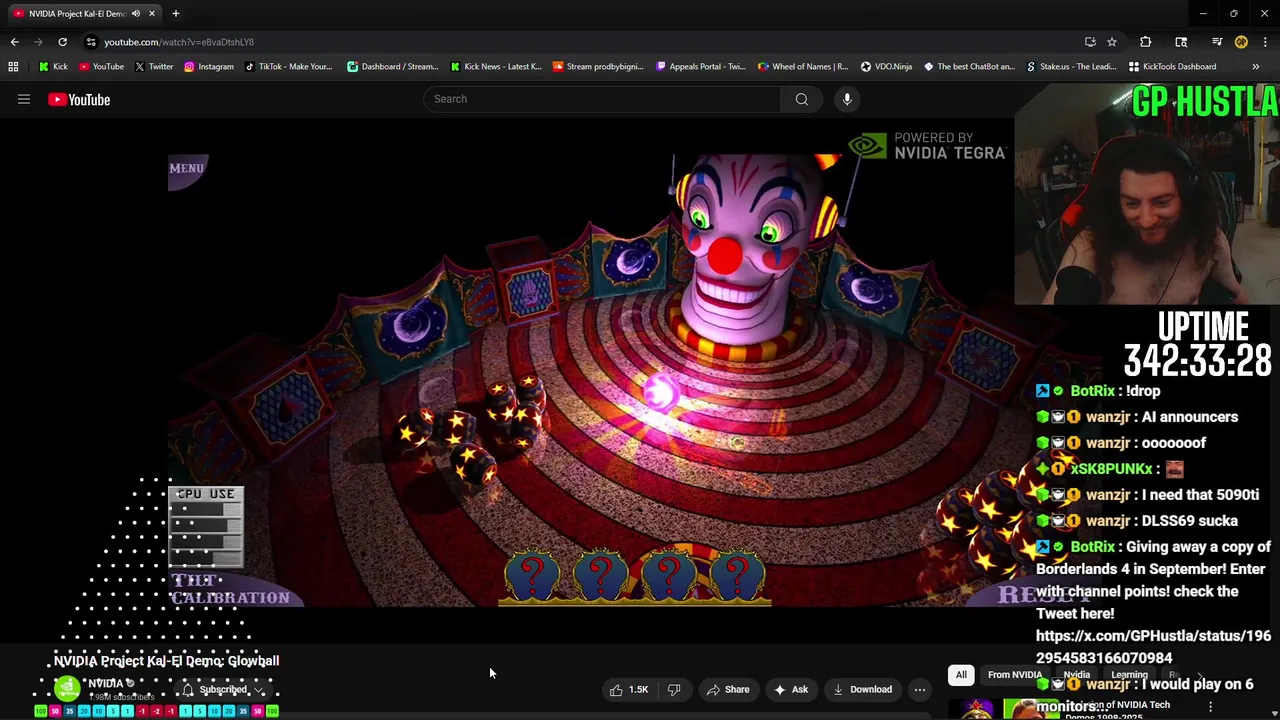The image size is (1280, 720).
Task: Click the Ask button
Action: click(790, 689)
